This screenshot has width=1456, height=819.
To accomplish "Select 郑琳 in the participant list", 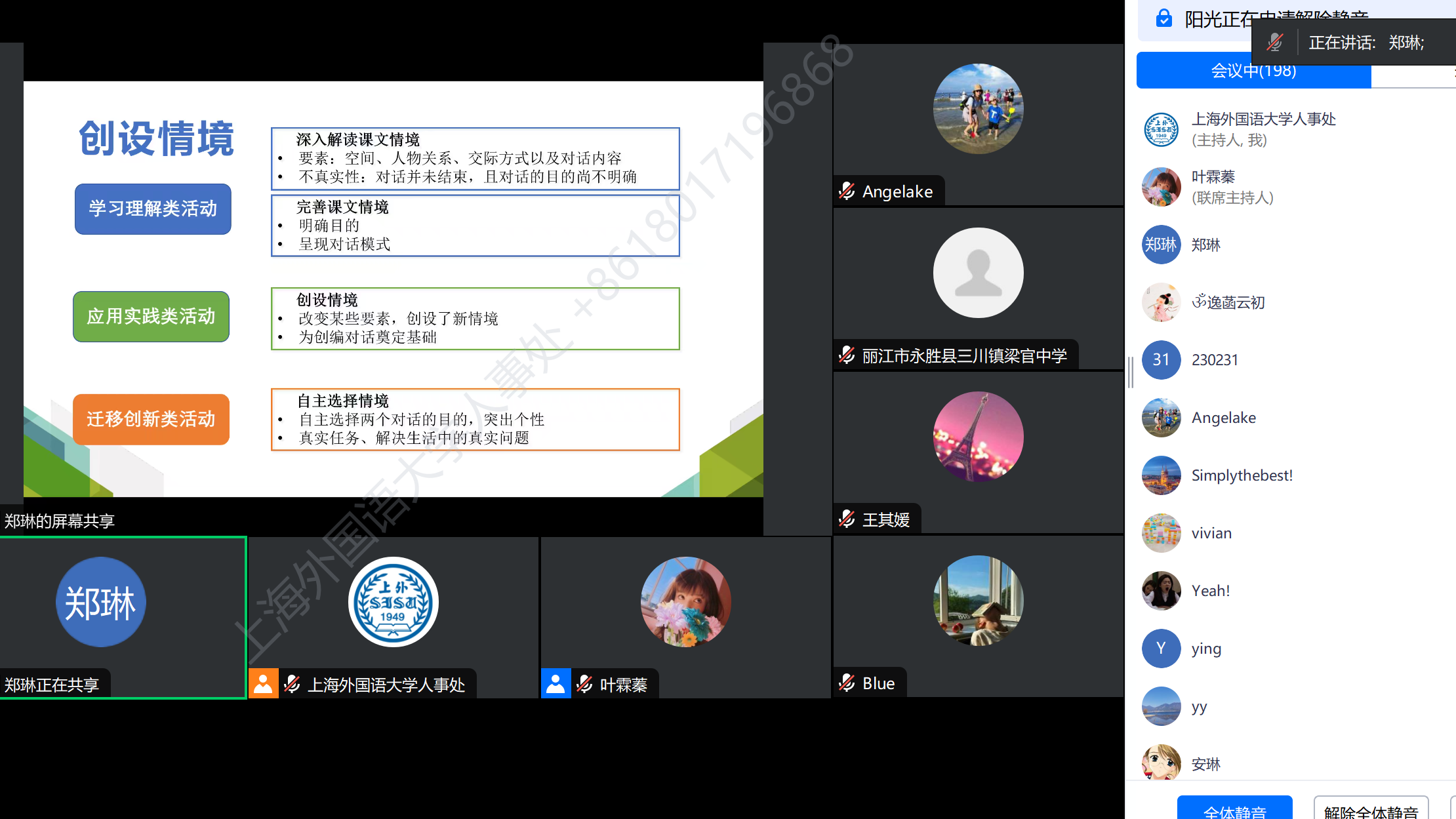I will pyautogui.click(x=1205, y=245).
